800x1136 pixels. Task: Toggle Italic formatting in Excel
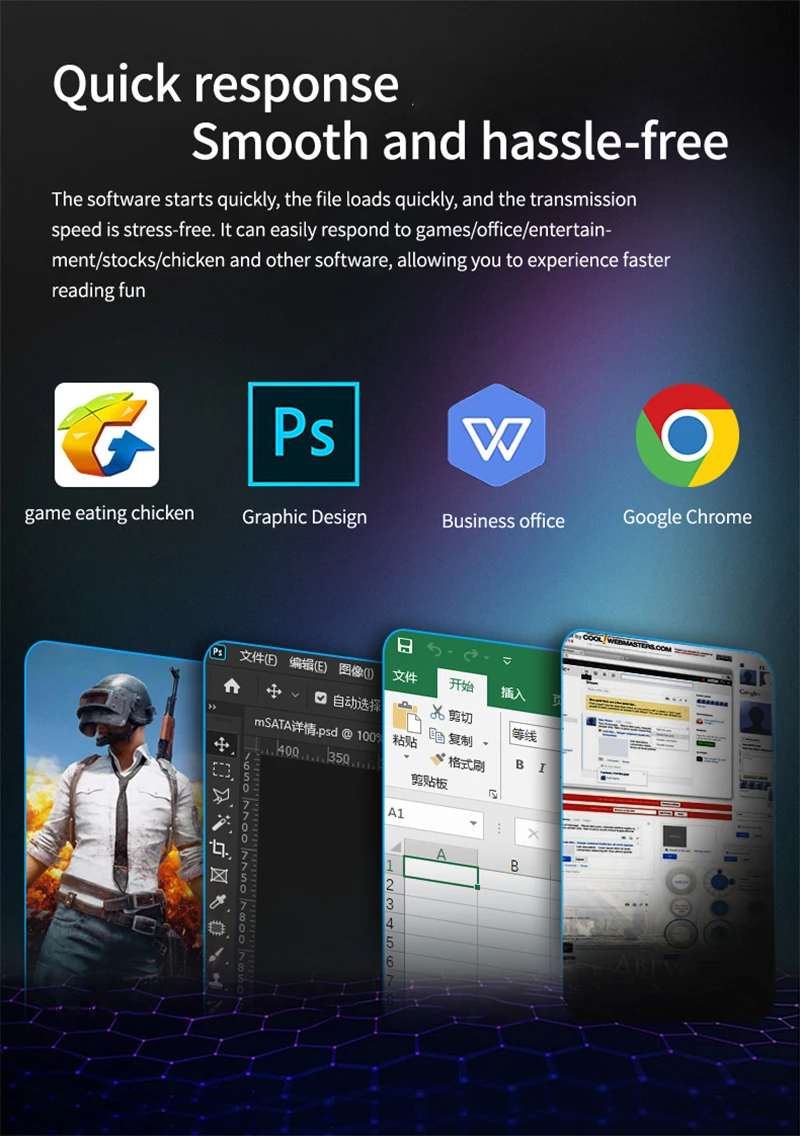pyautogui.click(x=542, y=767)
